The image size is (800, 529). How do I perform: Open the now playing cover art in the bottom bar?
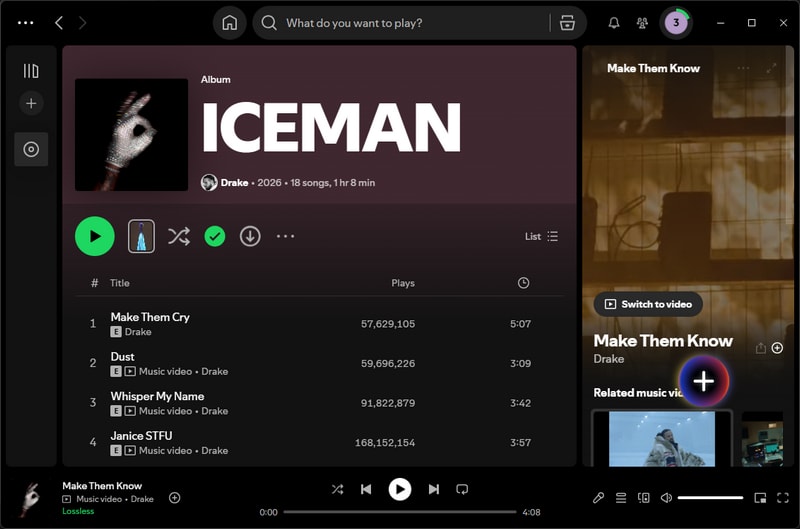pos(32,498)
